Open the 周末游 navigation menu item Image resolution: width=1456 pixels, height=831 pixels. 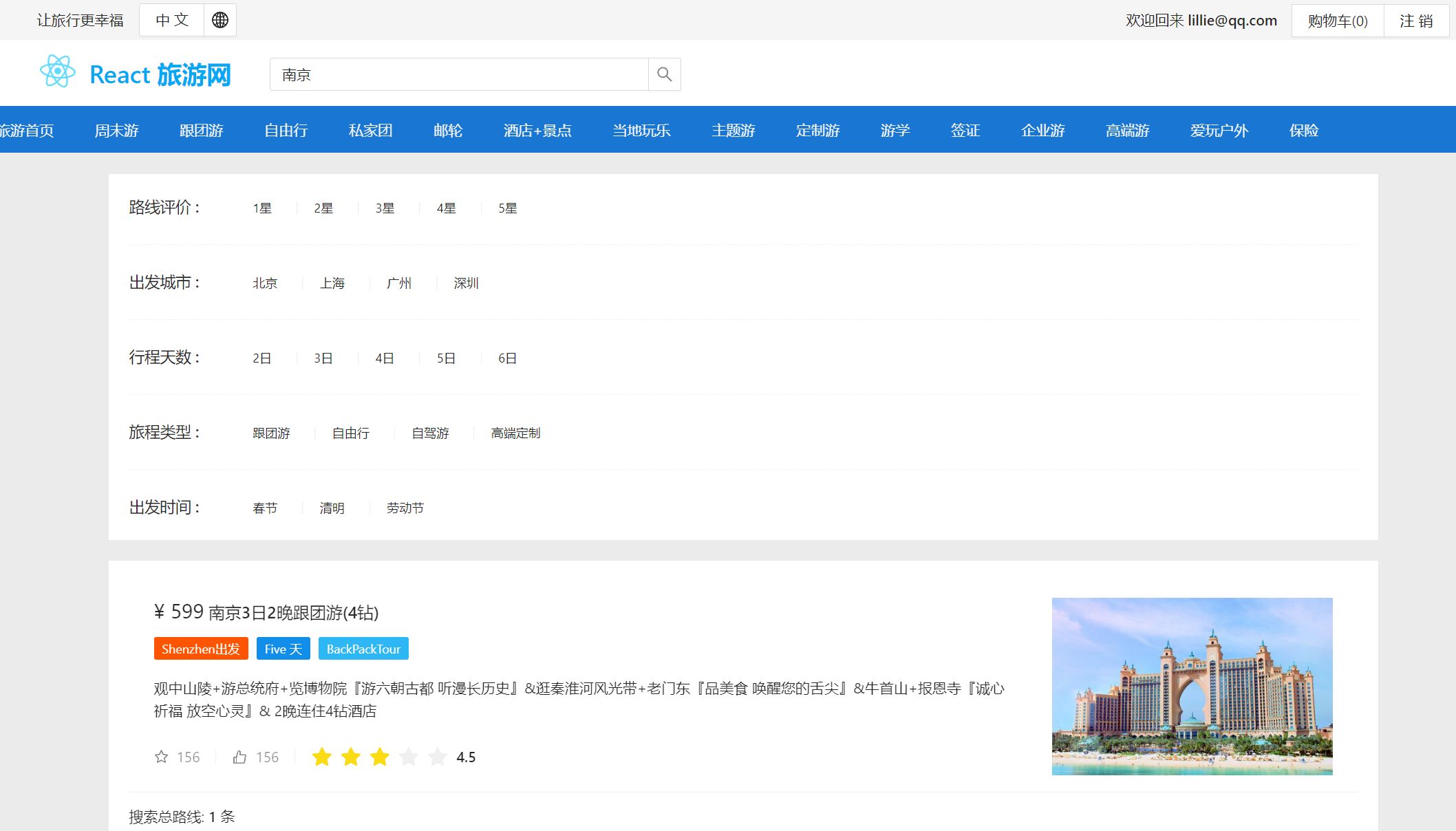pos(117,130)
